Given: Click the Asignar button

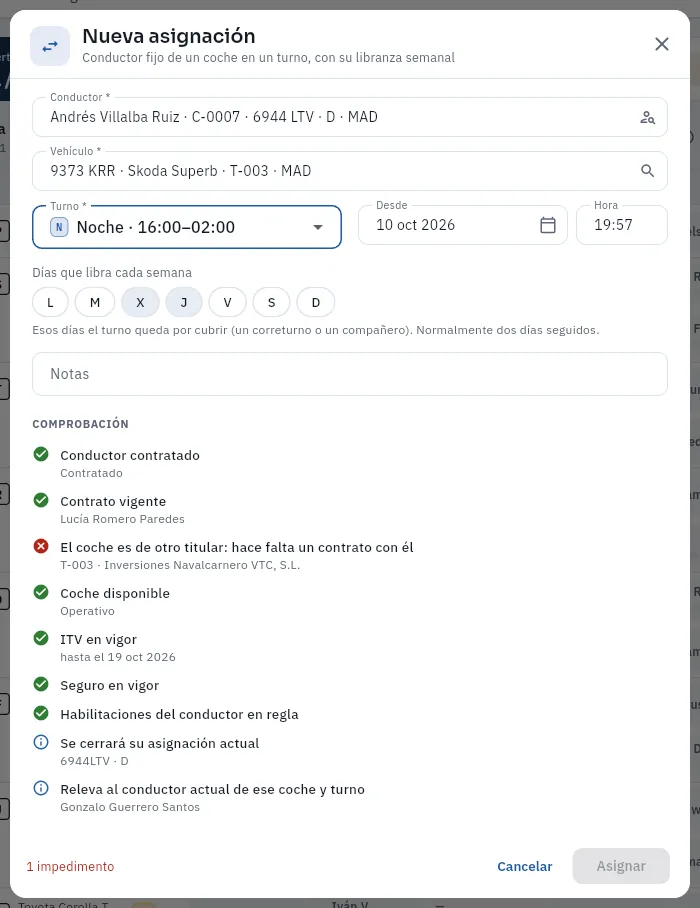Looking at the screenshot, I should (x=621, y=866).
